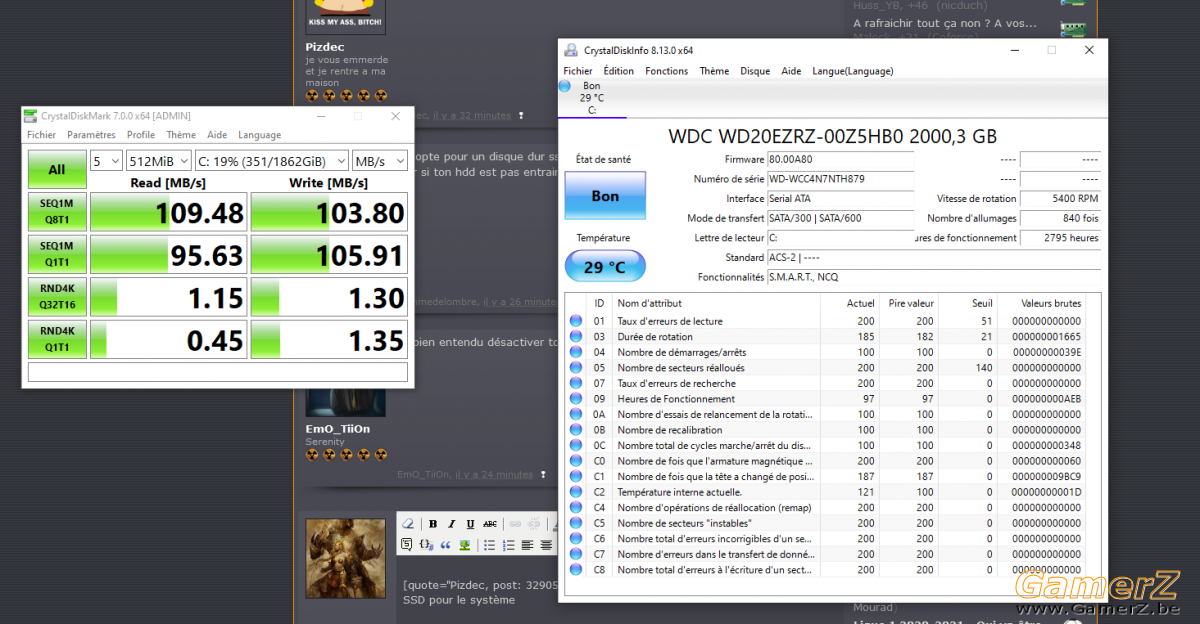Open Fichier menu in CrystalDiskInfo
The width and height of the screenshot is (1200, 624).
pyautogui.click(x=578, y=71)
